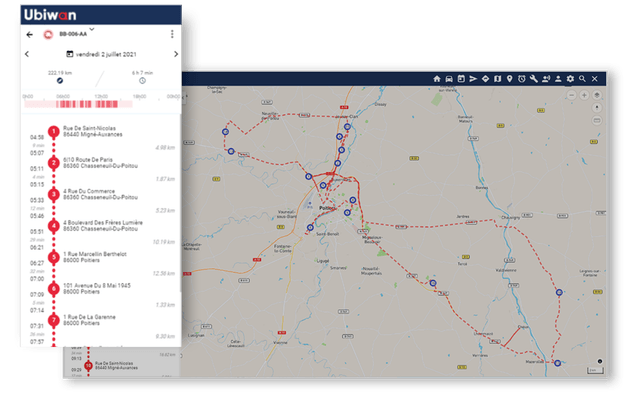Select stop 4 marker Boulevard Des Frères Lumière
633x400 pixels.
(x=54, y=226)
